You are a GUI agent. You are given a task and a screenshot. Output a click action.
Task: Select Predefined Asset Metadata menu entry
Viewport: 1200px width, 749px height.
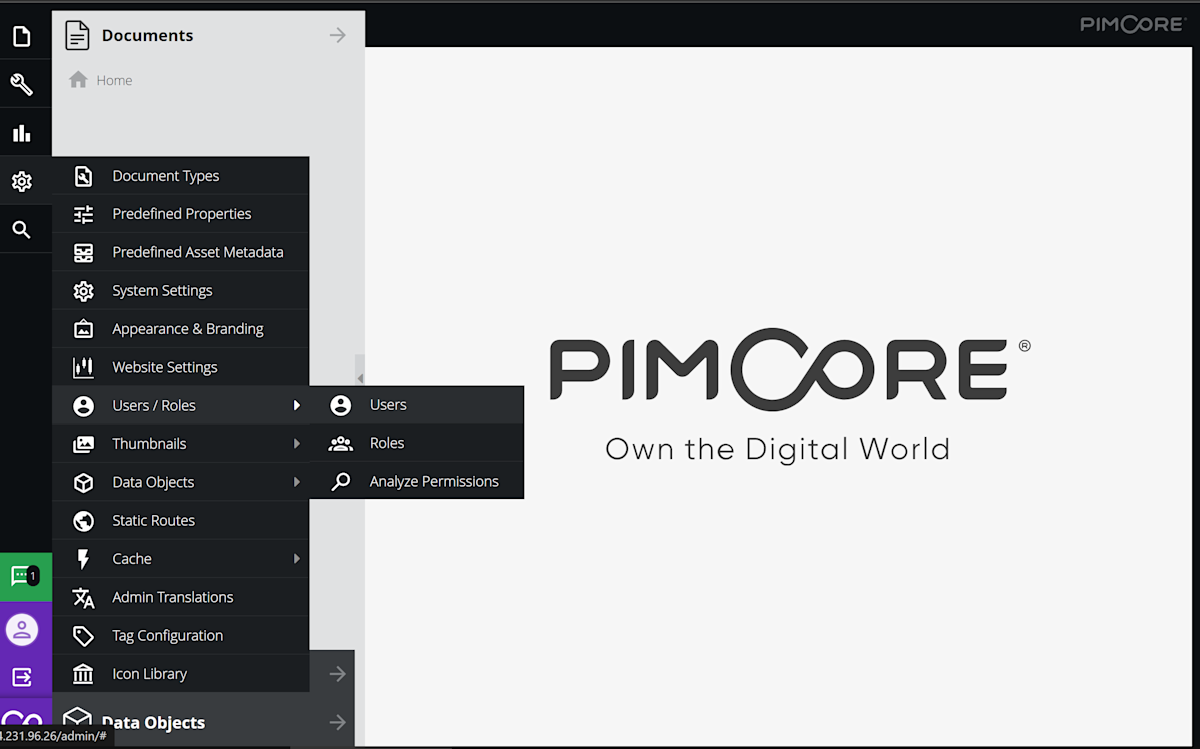[181, 252]
